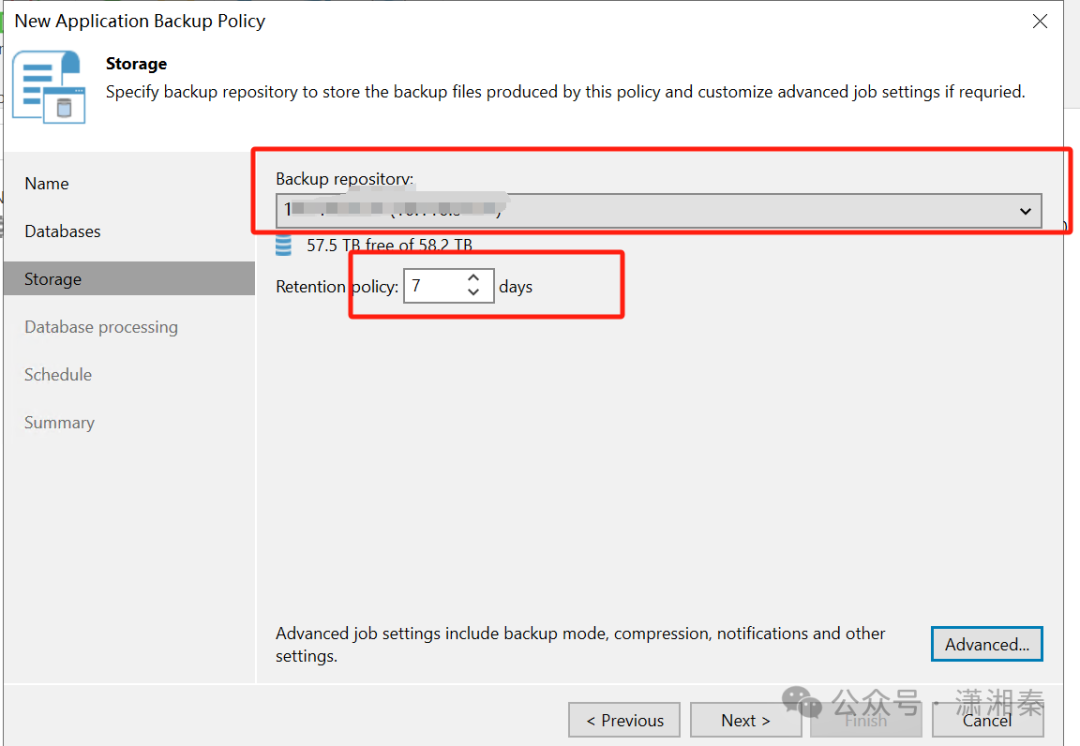Click the 'Advanced job settings include' description text
The height and width of the screenshot is (746, 1080).
point(580,644)
